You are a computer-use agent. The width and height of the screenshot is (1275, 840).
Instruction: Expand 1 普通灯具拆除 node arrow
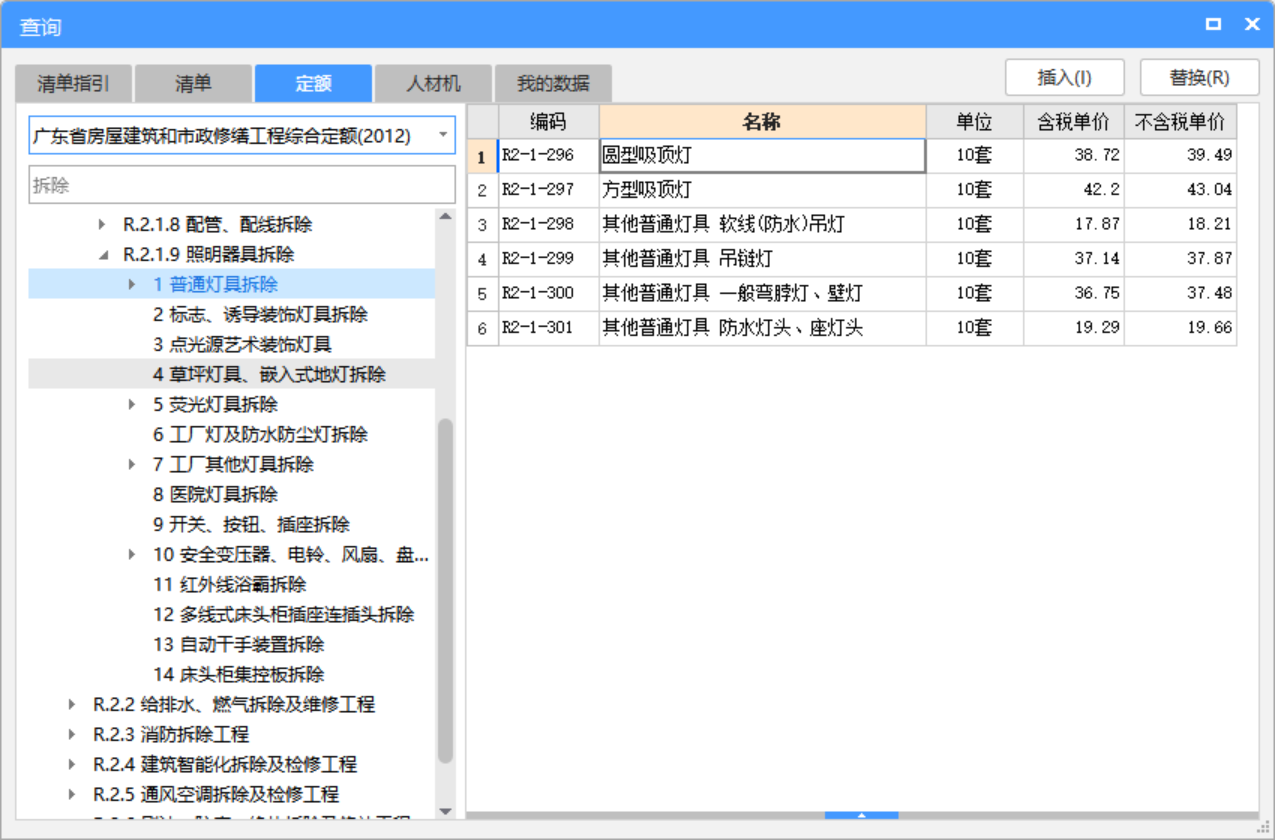point(132,285)
